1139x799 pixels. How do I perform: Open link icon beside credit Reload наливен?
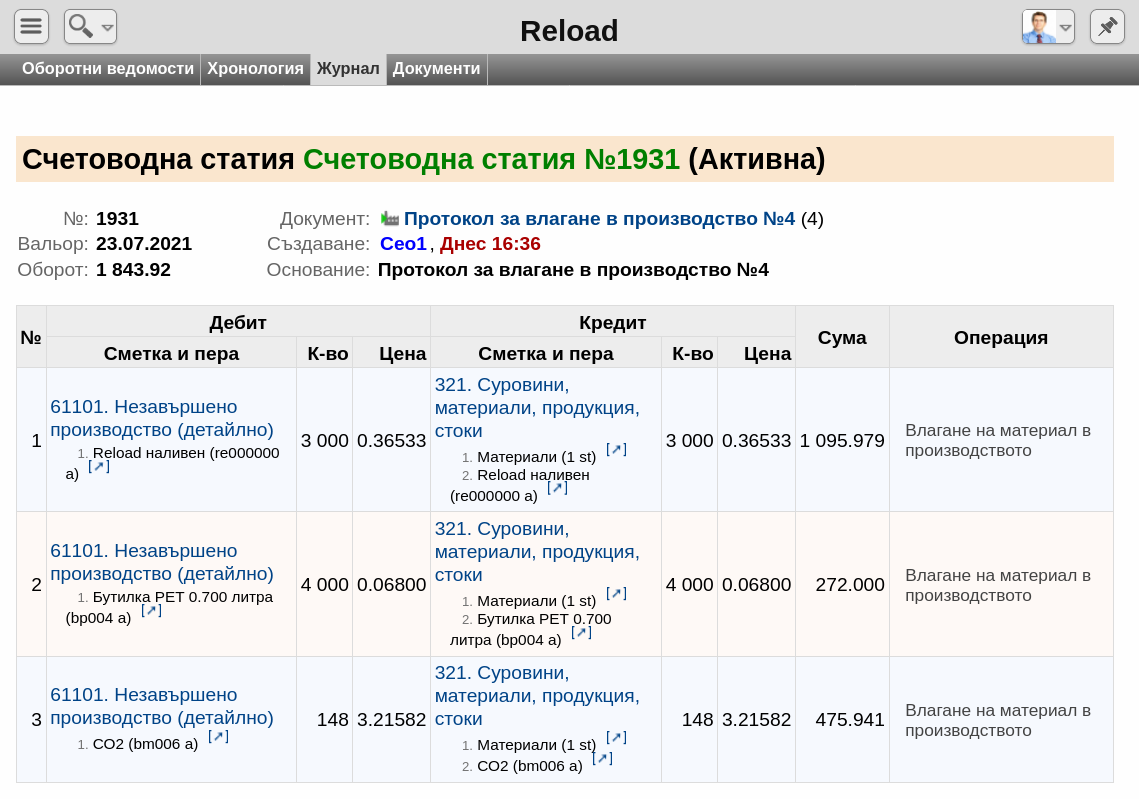click(x=557, y=487)
